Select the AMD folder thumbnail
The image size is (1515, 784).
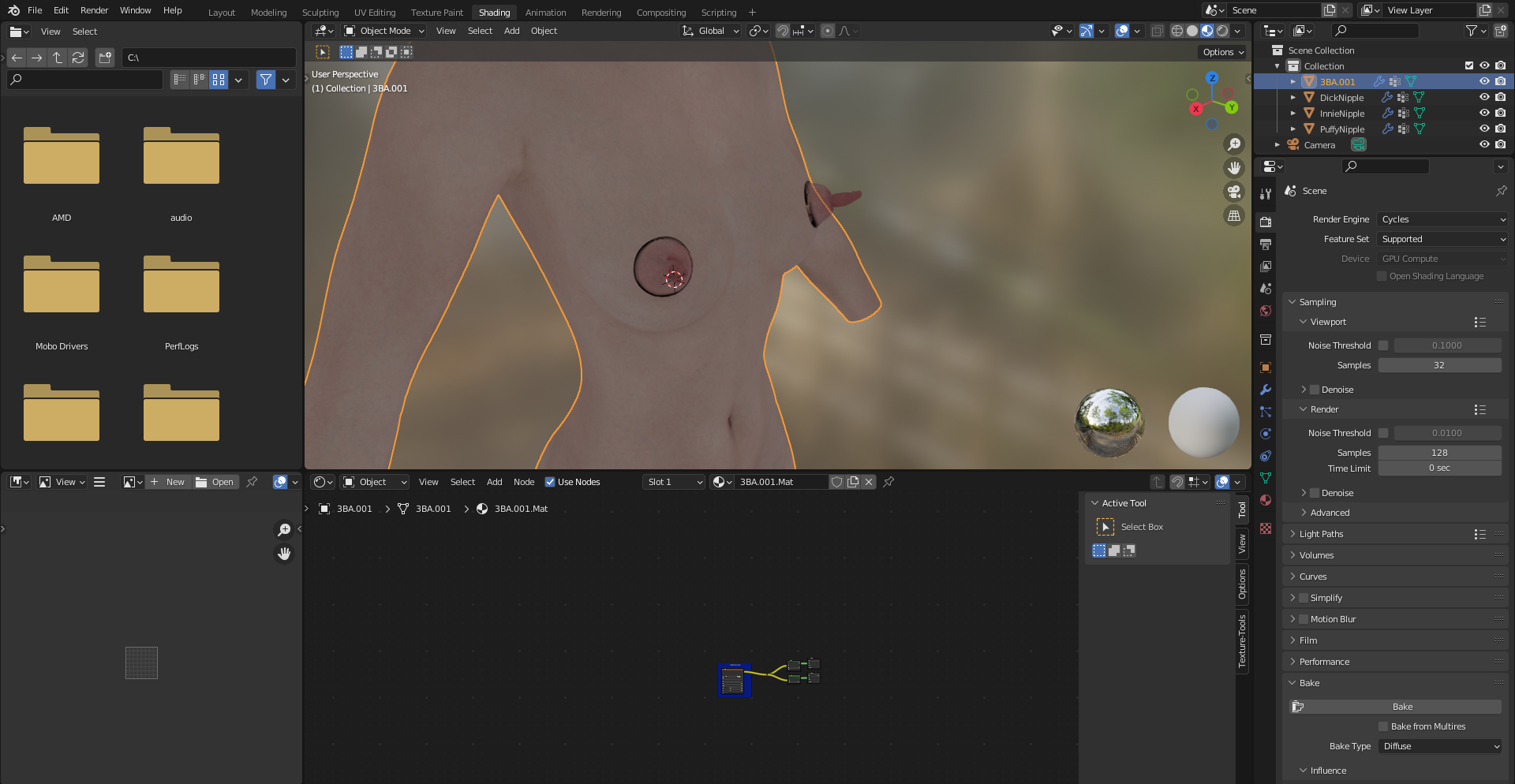tap(62, 156)
